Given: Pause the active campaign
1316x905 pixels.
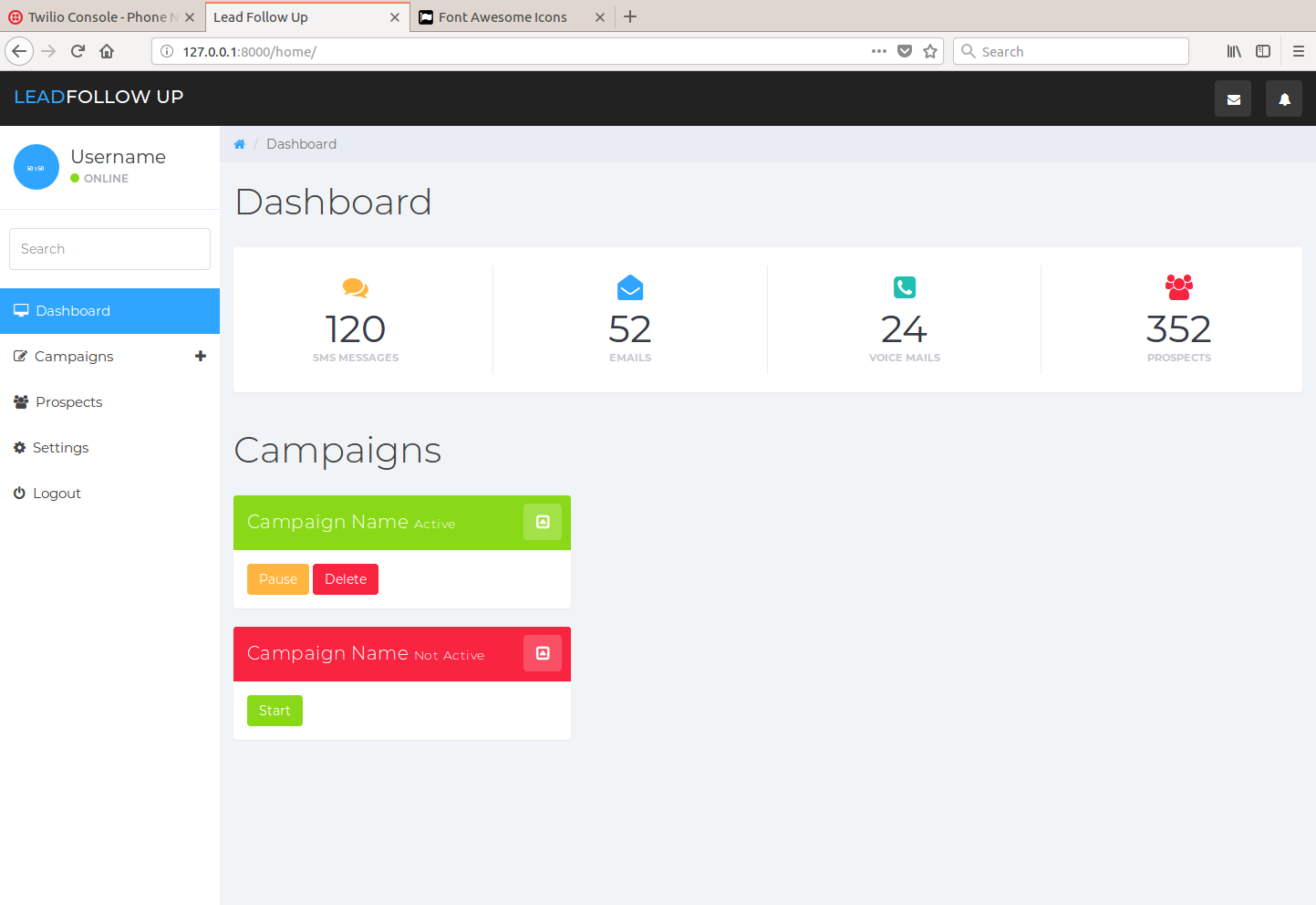Looking at the screenshot, I should [x=278, y=579].
